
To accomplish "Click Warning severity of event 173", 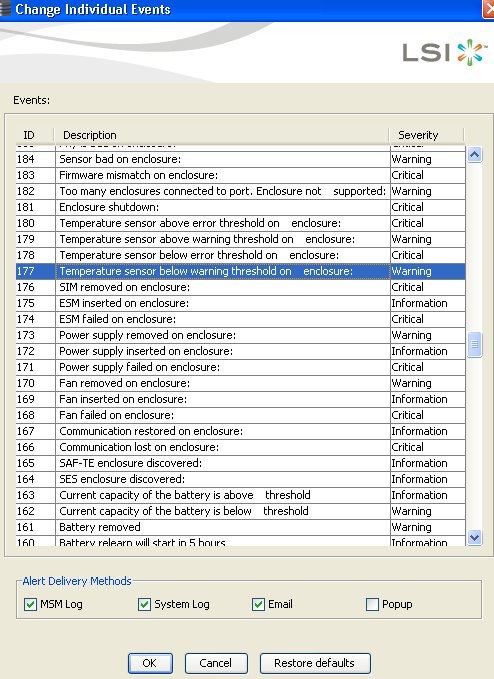I will (428, 335).
